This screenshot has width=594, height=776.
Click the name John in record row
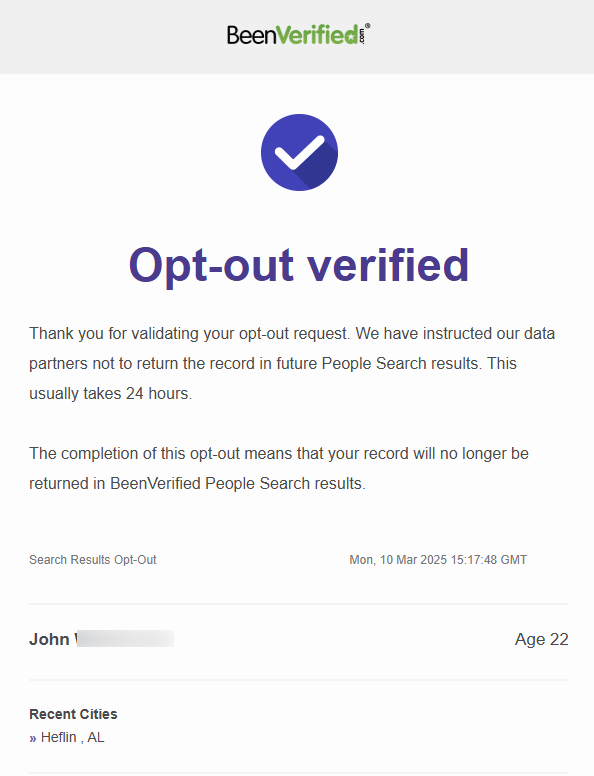click(49, 639)
